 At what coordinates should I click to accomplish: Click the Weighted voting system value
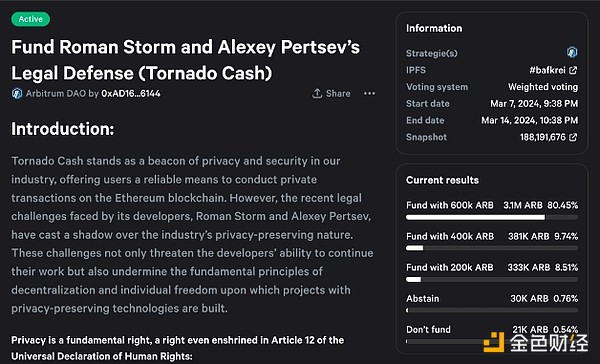[543, 87]
